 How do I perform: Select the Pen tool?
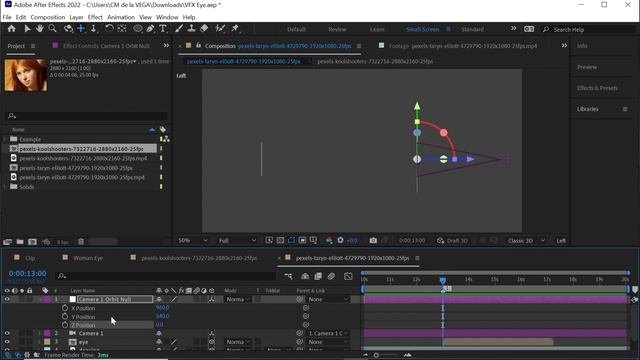click(150, 29)
